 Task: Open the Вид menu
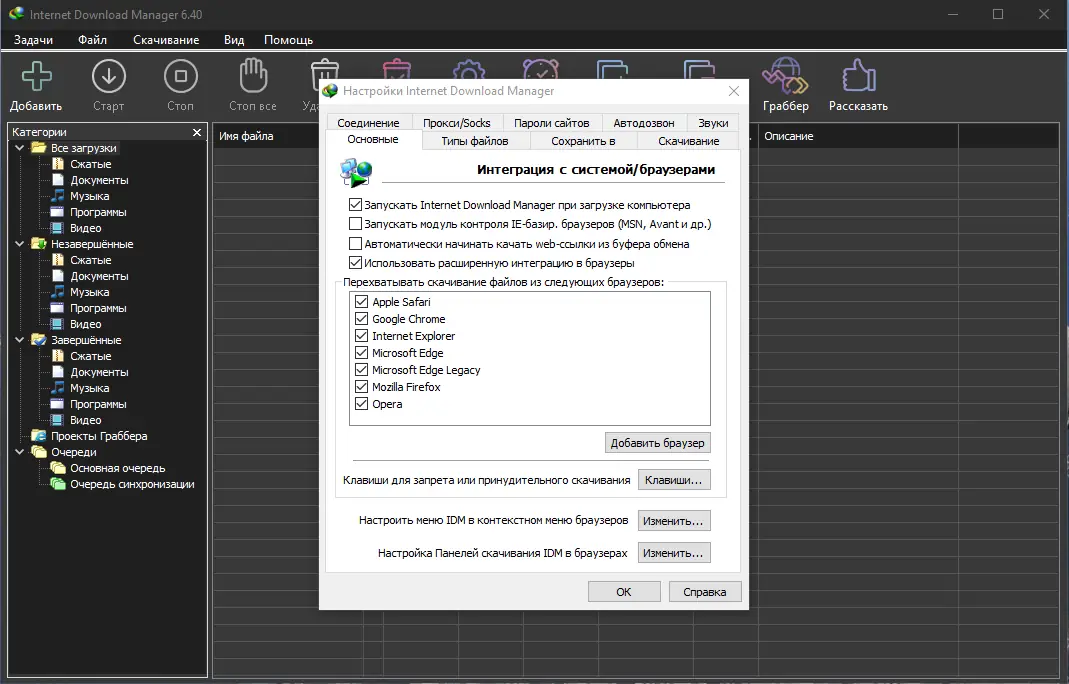click(x=234, y=40)
